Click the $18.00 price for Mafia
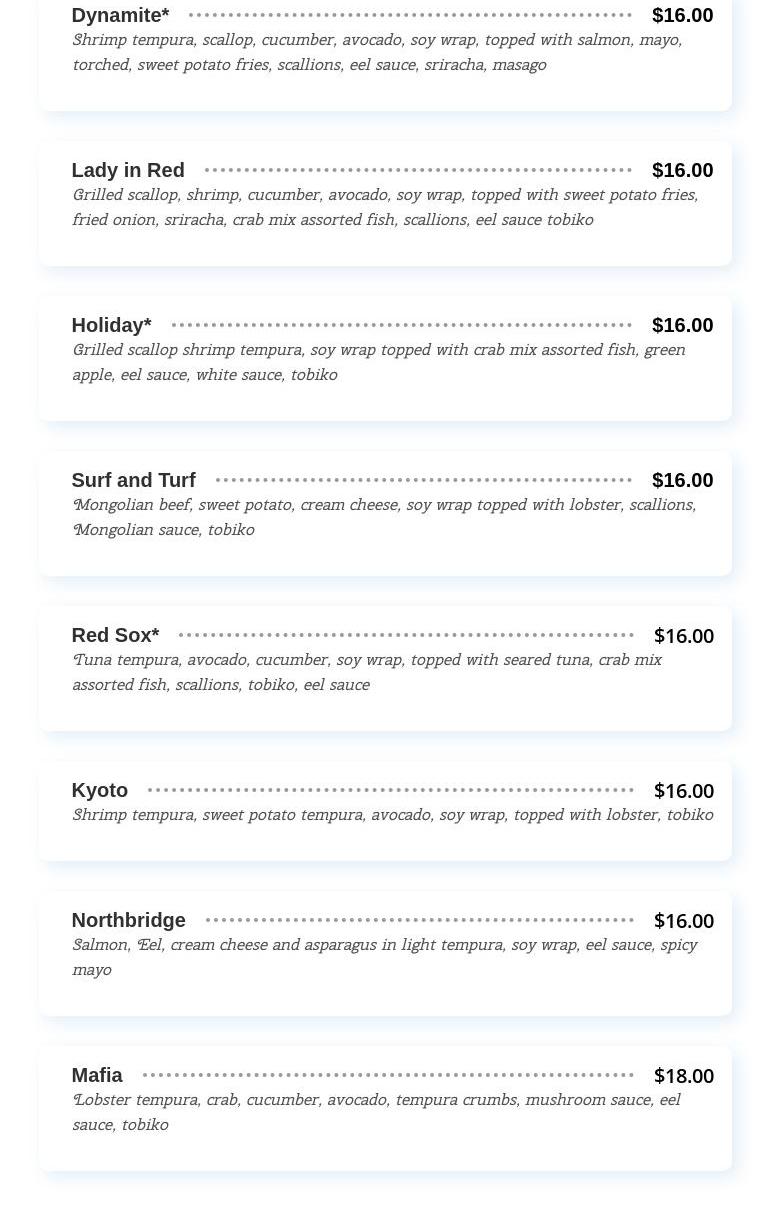770x1205 pixels. click(x=683, y=1076)
